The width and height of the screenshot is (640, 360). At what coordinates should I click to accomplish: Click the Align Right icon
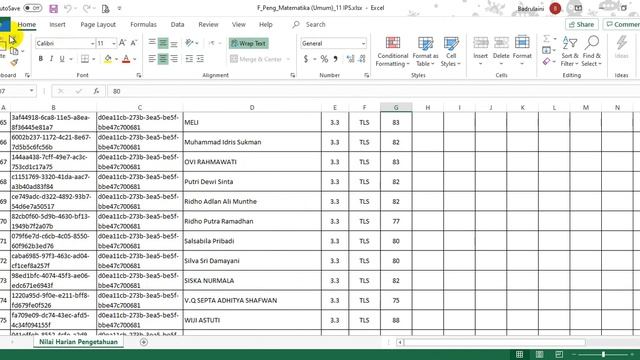click(x=174, y=59)
